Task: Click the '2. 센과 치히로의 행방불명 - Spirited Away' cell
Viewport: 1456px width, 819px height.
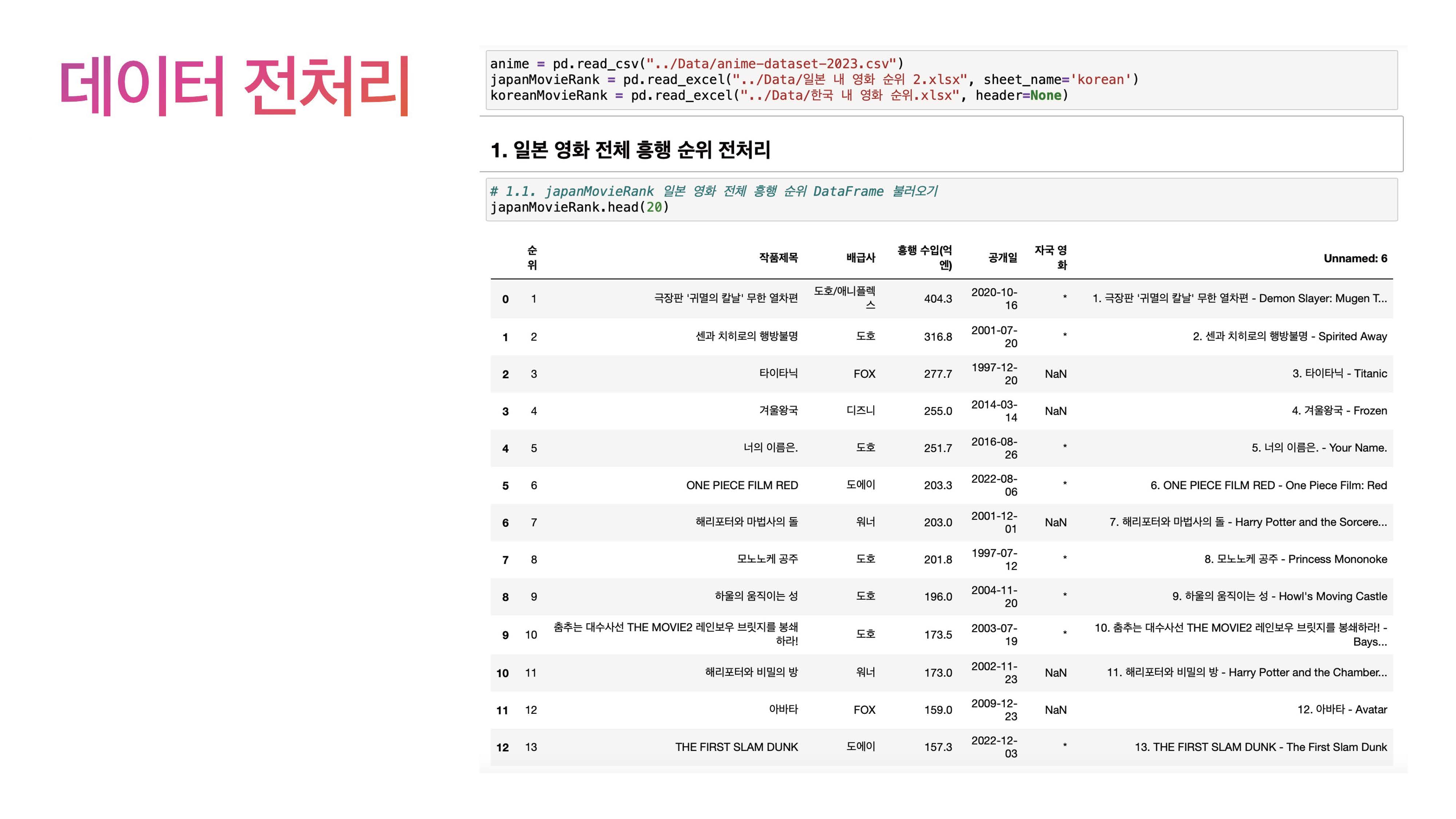Action: 1289,336
